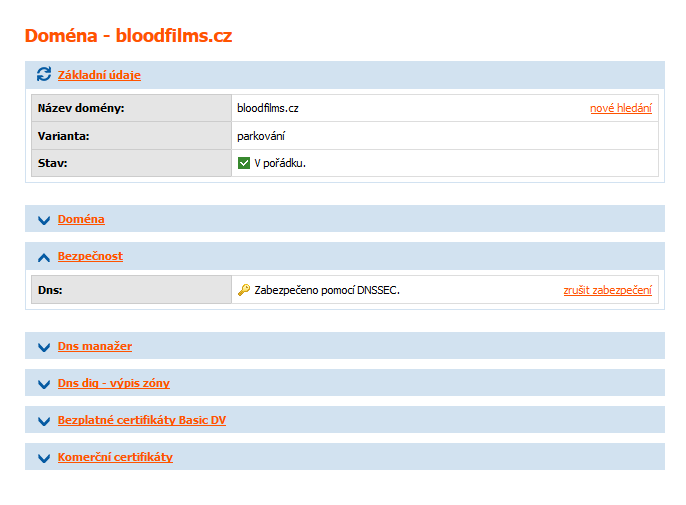Click the refresh icon beside Základní údaje
The image size is (686, 505).
pos(43,74)
